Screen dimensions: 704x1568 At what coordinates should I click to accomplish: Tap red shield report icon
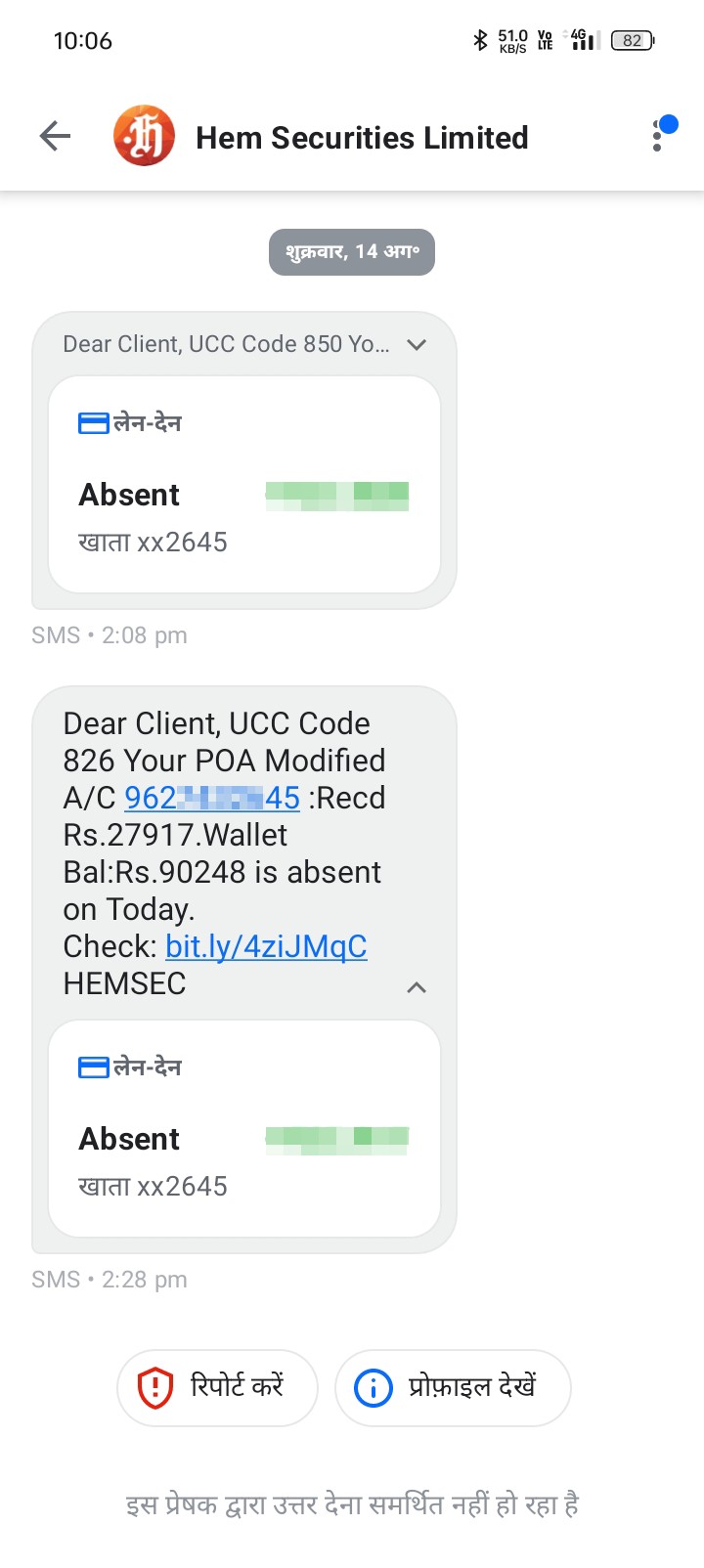[x=154, y=1388]
